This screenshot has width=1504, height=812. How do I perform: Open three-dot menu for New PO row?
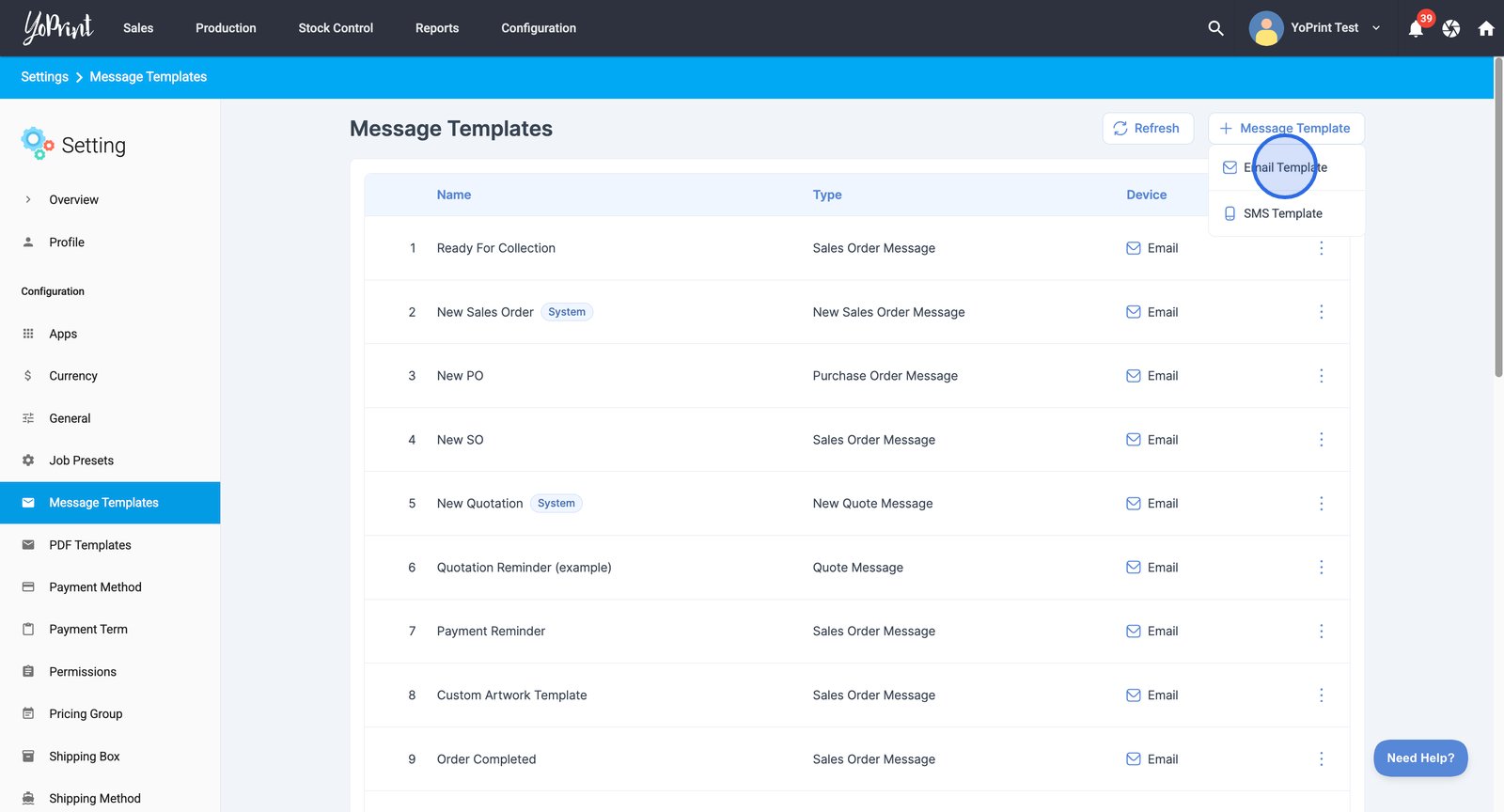point(1321,376)
